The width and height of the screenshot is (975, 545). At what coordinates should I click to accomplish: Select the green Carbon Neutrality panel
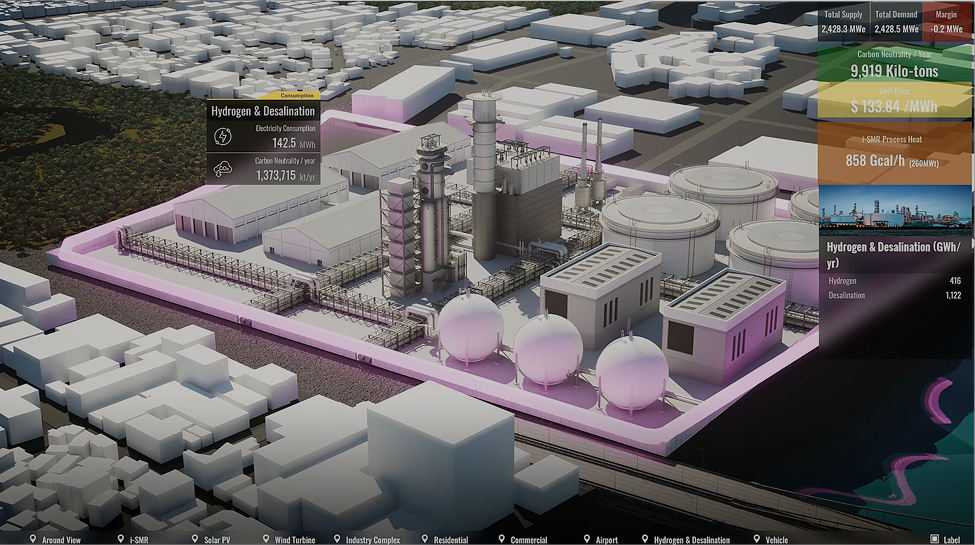(895, 65)
